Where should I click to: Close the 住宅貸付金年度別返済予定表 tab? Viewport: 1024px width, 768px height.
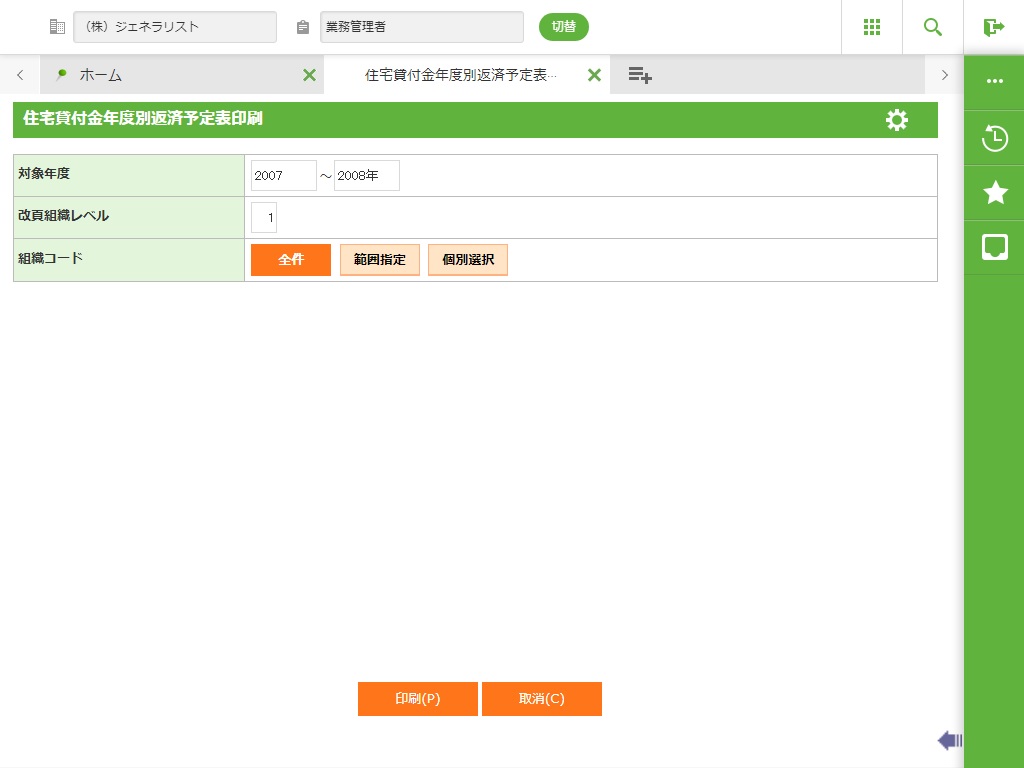(x=594, y=75)
